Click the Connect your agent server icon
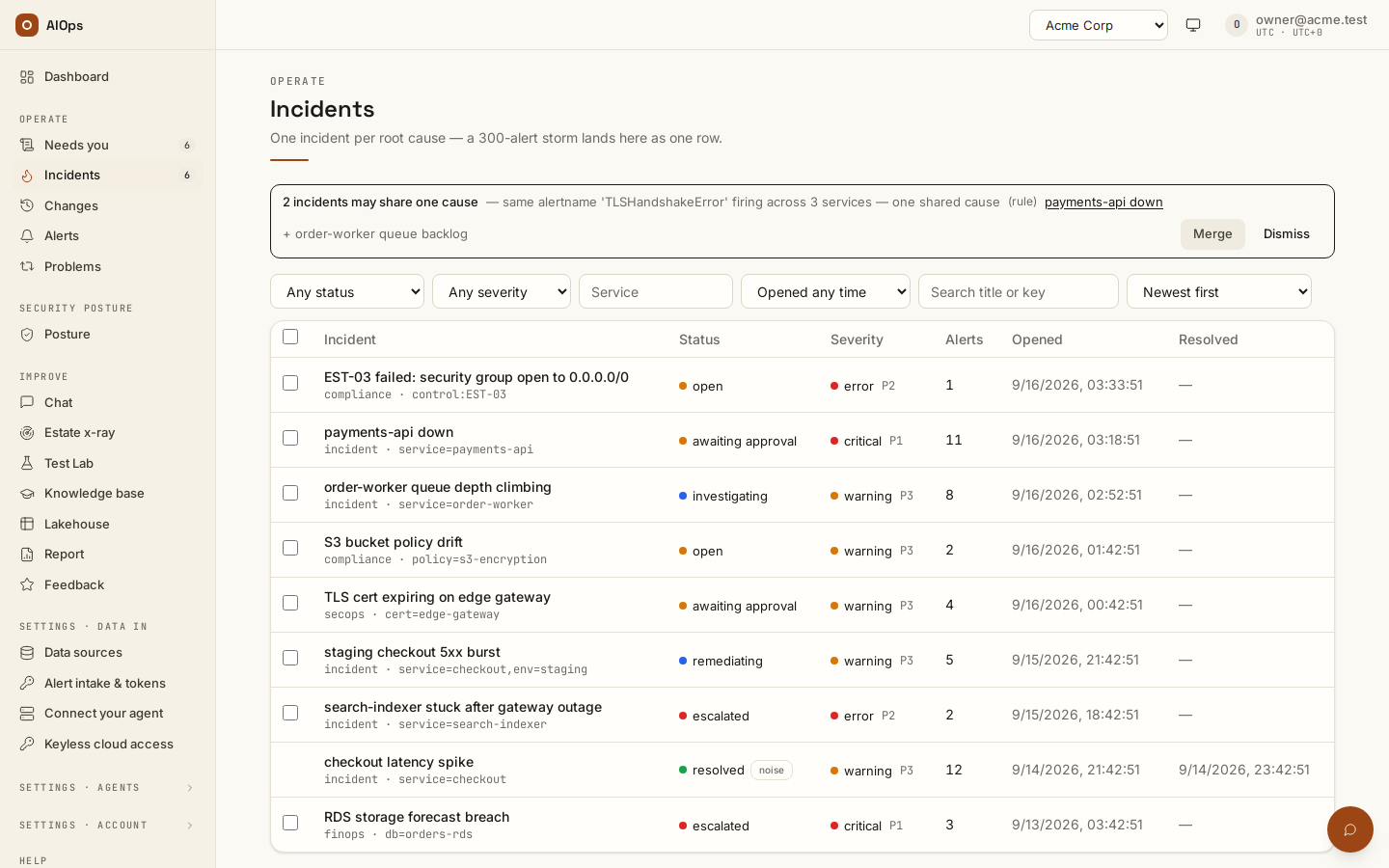Image resolution: width=1389 pixels, height=868 pixels. click(x=27, y=714)
